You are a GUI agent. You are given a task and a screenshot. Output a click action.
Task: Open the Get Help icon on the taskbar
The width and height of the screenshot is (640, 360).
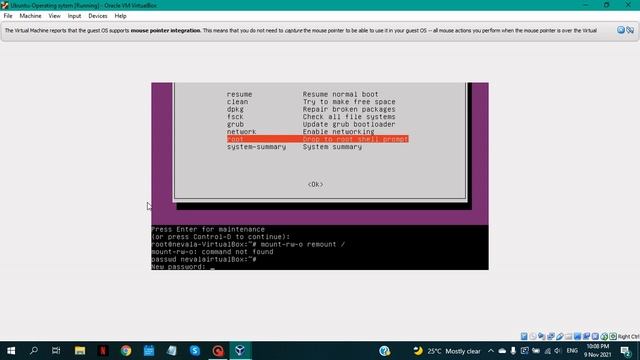click(x=384, y=351)
